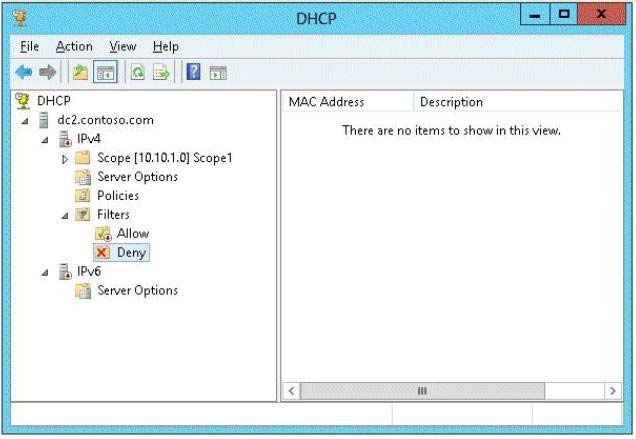This screenshot has height=439, width=636.
Task: Select the IPv4 tree label
Action: [89, 139]
